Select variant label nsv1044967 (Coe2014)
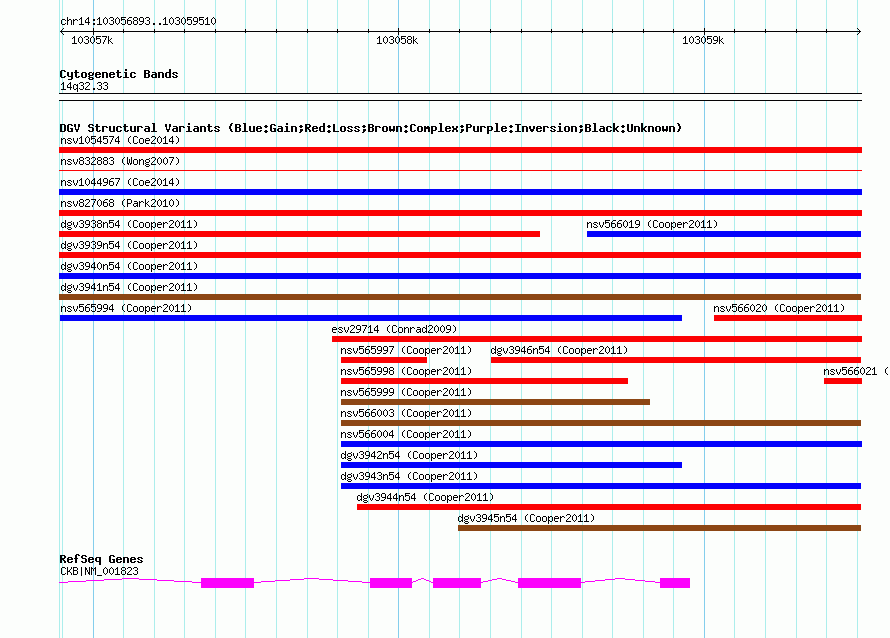The image size is (890, 638). pos(120,182)
